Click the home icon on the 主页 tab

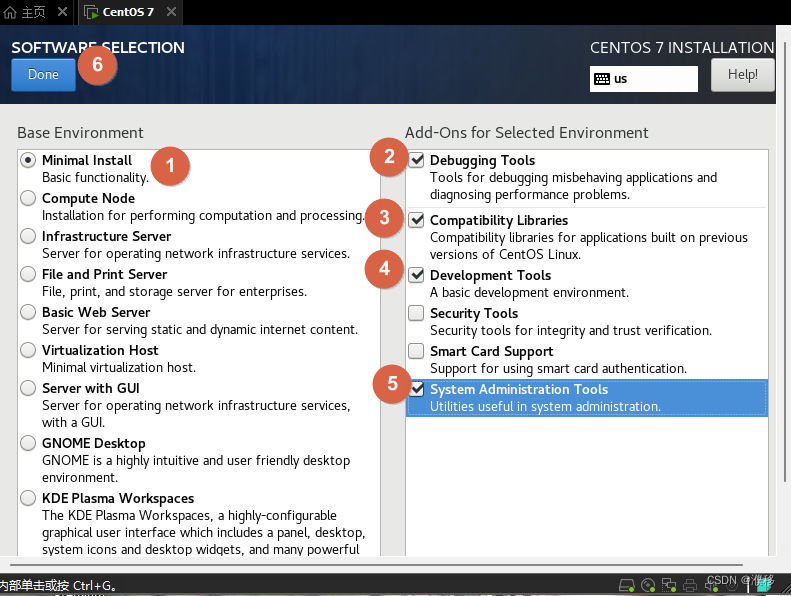[x=10, y=12]
